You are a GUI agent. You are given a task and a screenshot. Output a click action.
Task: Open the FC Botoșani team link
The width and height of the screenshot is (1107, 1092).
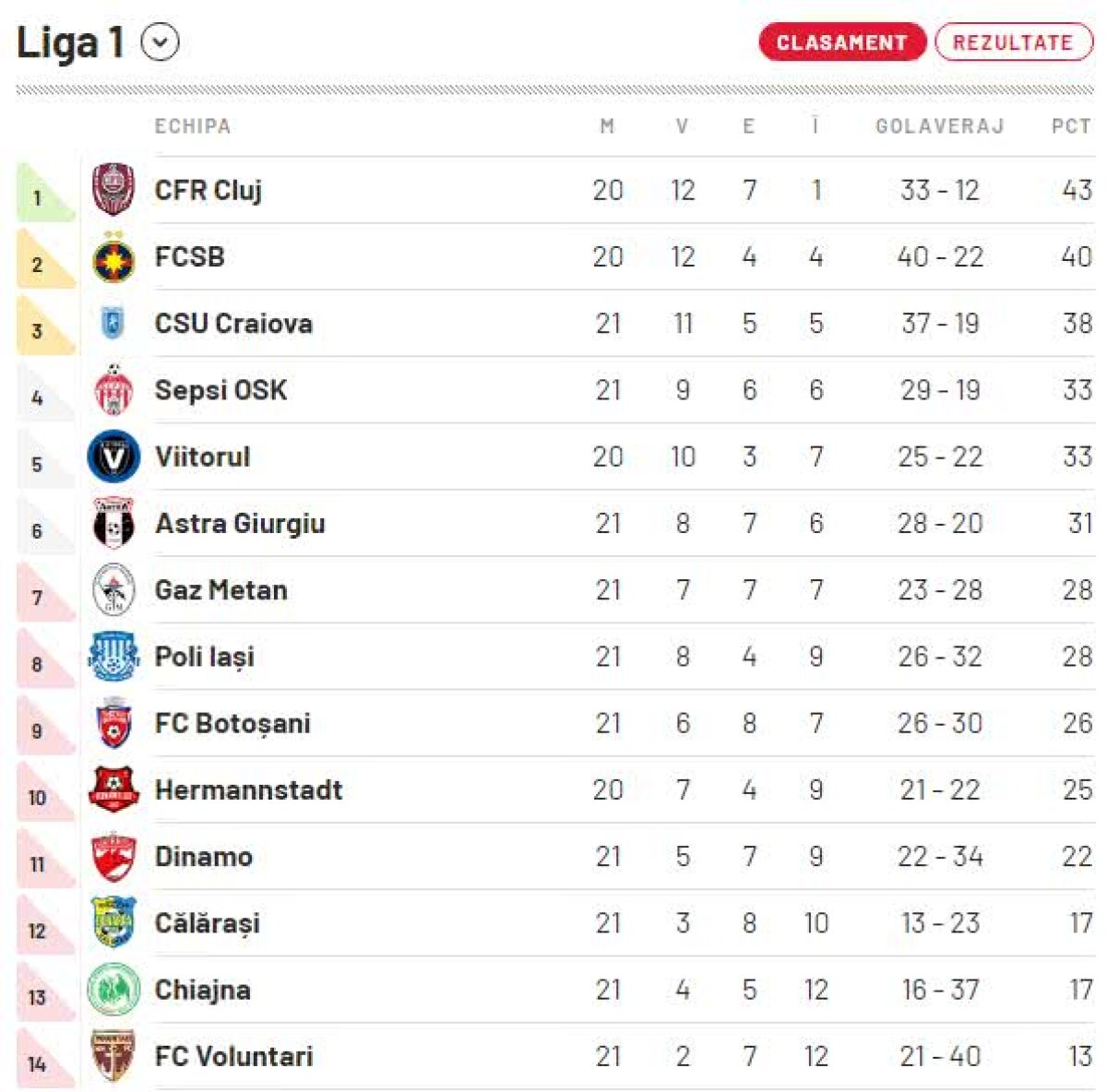coord(232,723)
